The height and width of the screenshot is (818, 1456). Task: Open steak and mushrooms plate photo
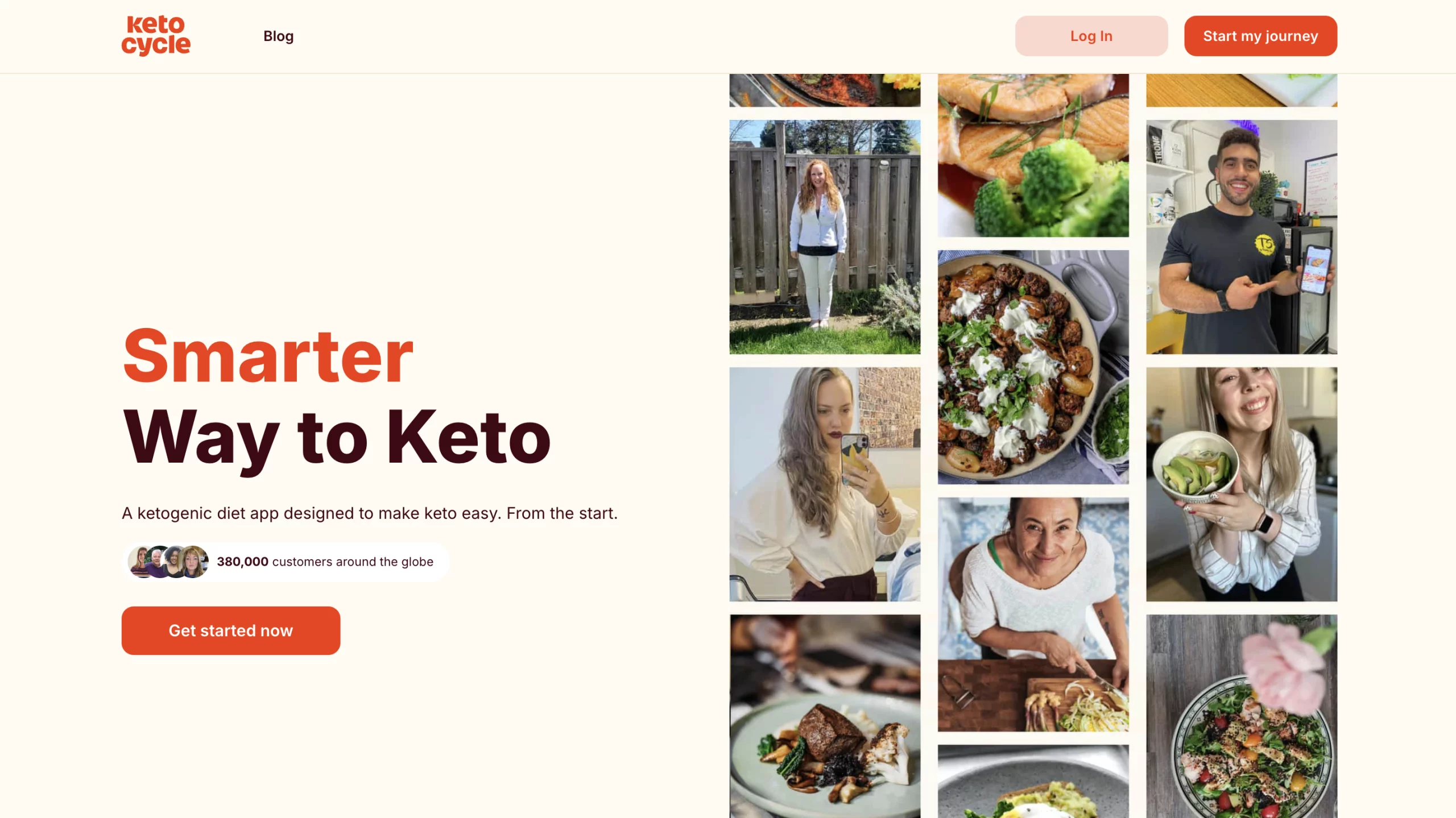[825, 716]
